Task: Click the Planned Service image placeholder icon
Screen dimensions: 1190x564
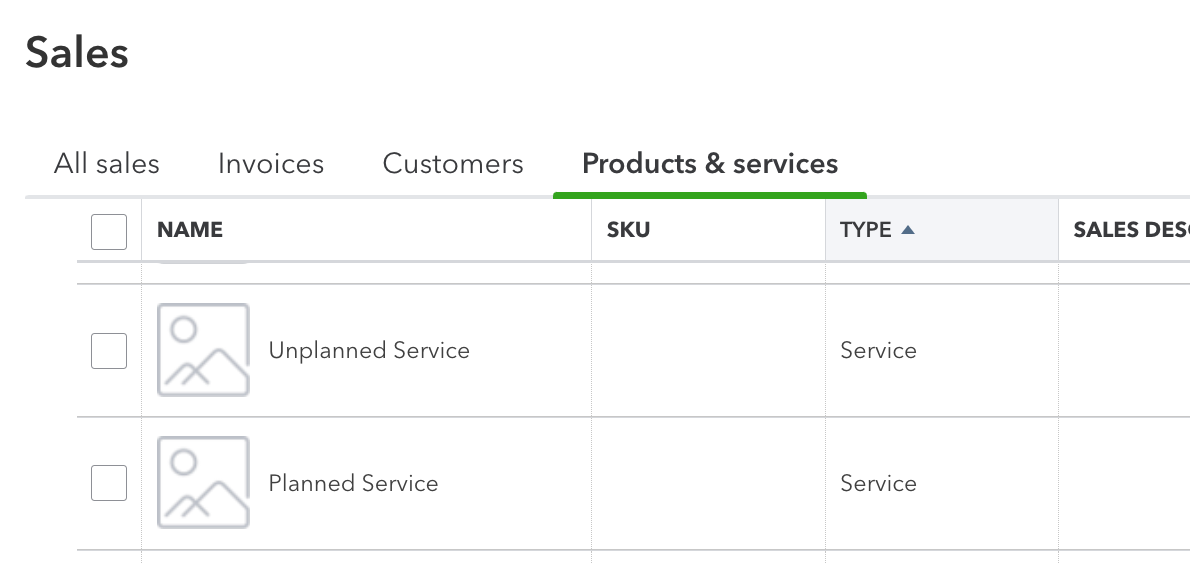Action: (203, 483)
